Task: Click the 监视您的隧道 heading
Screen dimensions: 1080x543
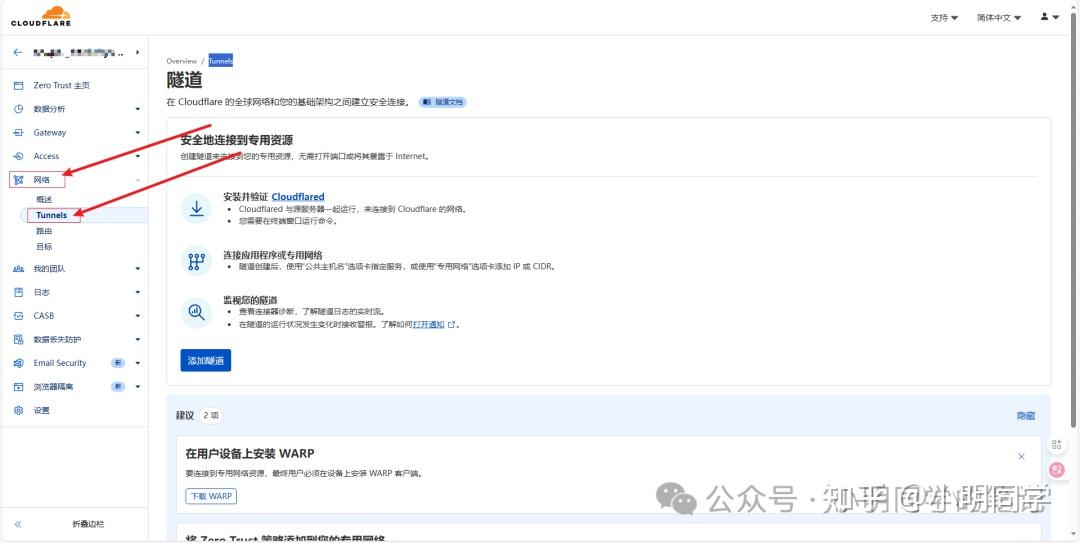Action: (250, 300)
